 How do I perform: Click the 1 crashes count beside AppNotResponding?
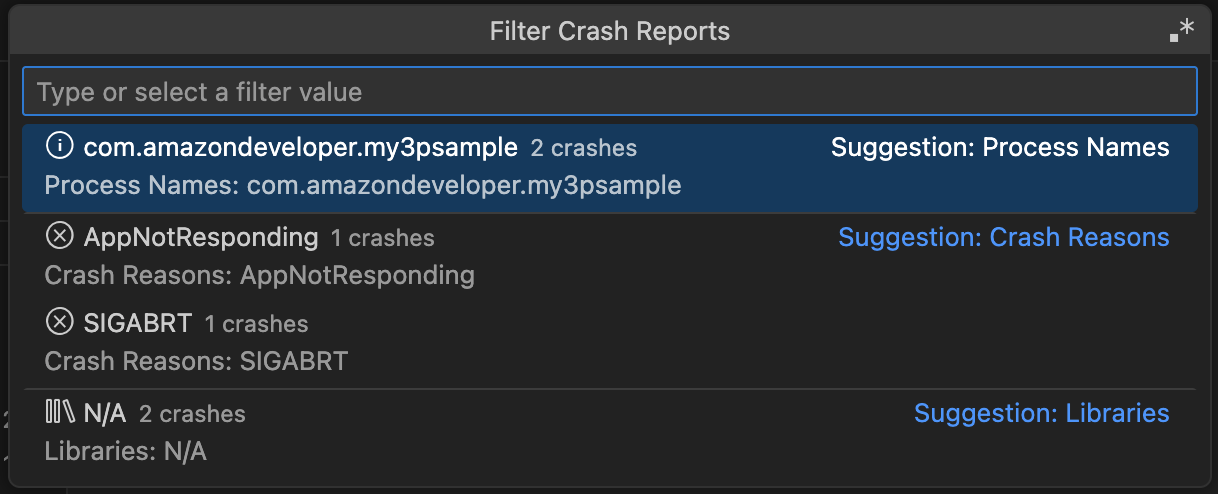(x=383, y=238)
